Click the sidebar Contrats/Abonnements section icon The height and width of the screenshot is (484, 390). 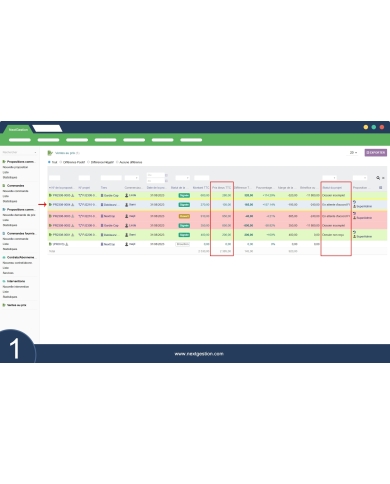point(4,257)
